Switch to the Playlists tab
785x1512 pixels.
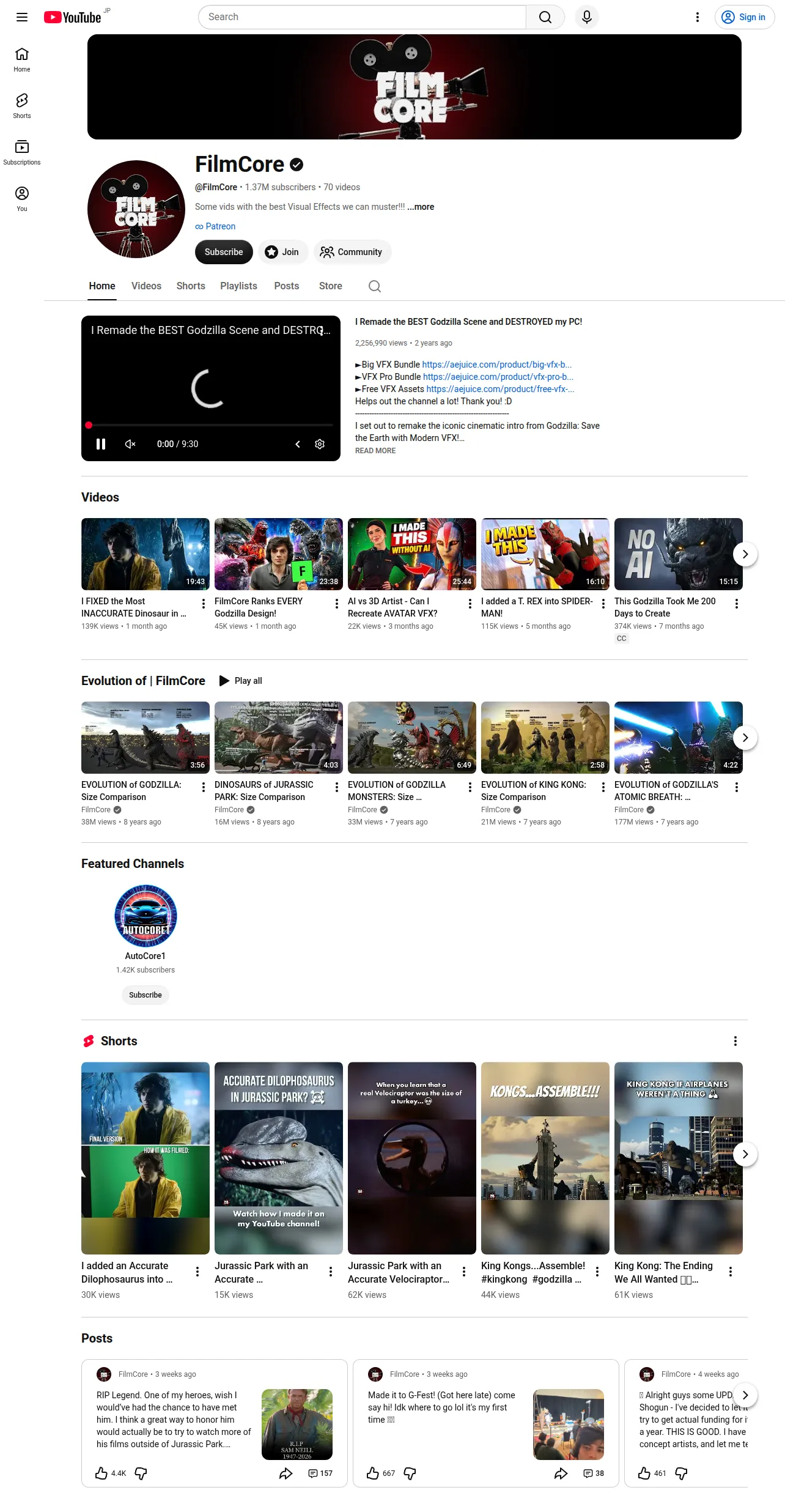238,286
